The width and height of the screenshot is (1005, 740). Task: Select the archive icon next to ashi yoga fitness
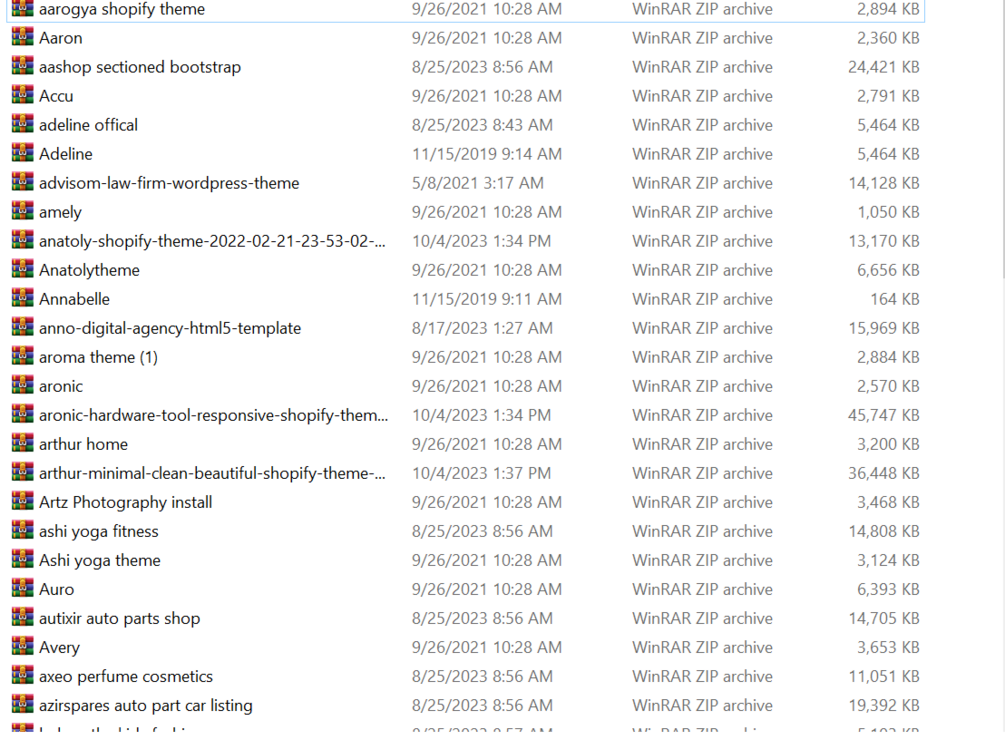pos(22,530)
